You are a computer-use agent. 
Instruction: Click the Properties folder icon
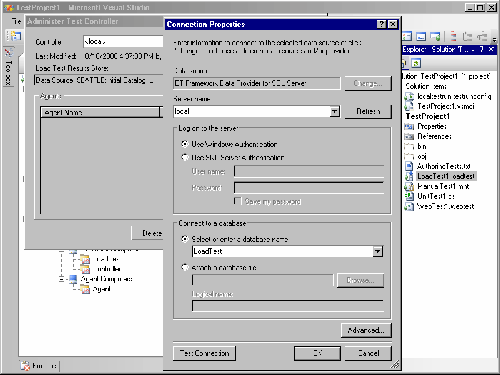point(409,126)
